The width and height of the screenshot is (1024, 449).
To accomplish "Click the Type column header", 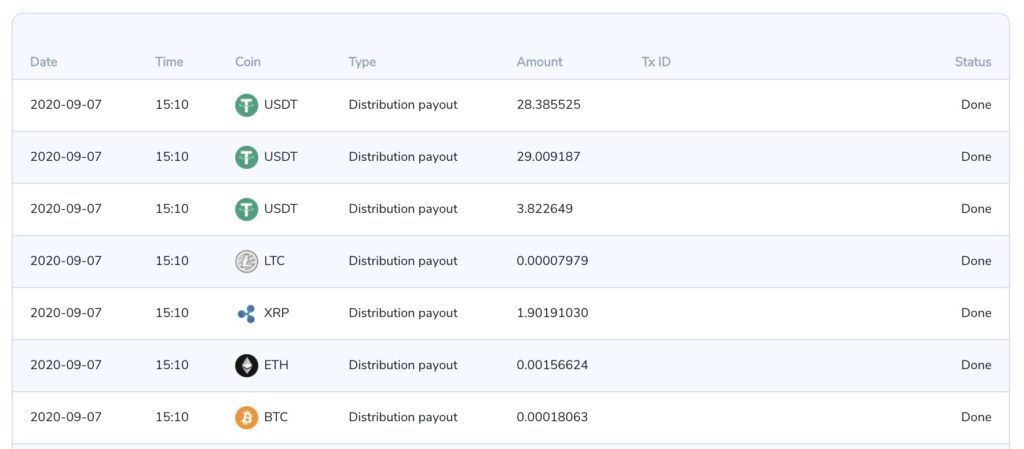I will point(362,62).
